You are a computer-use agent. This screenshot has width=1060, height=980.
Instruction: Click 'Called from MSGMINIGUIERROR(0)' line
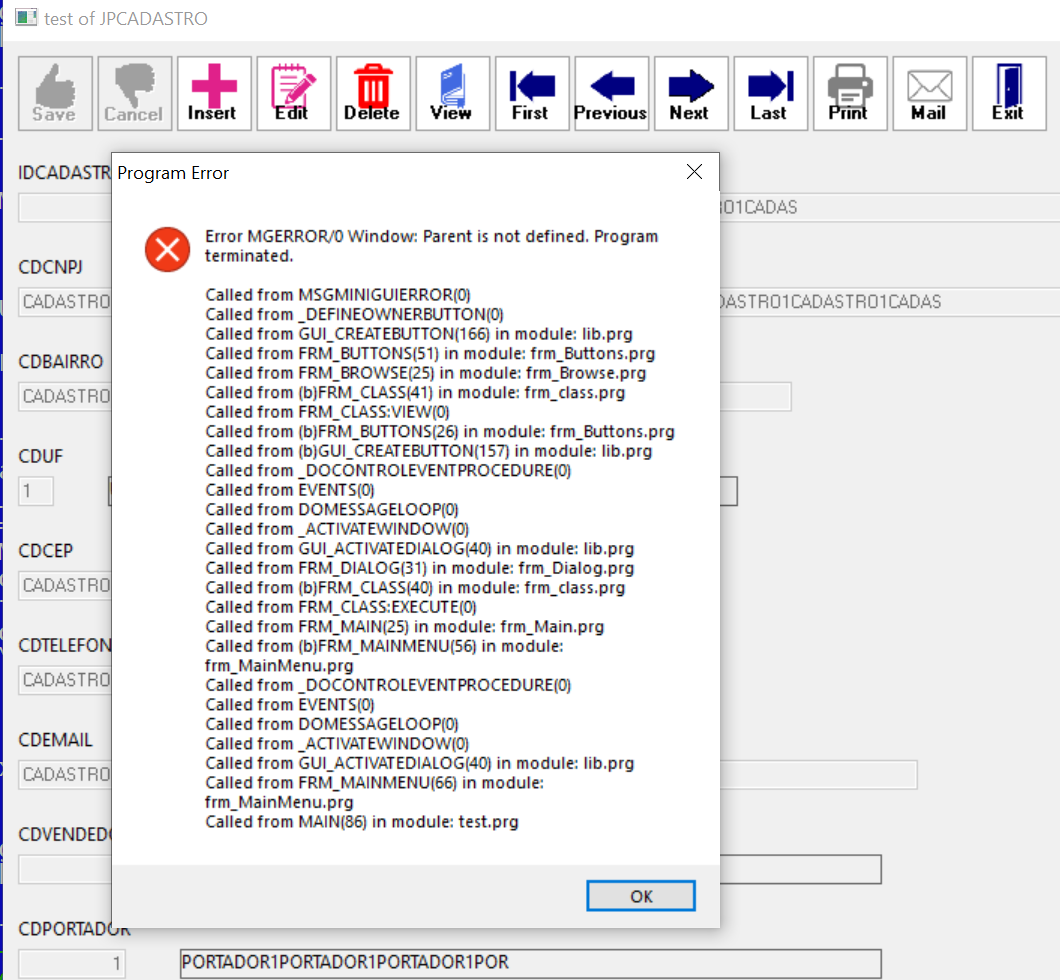(x=338, y=295)
